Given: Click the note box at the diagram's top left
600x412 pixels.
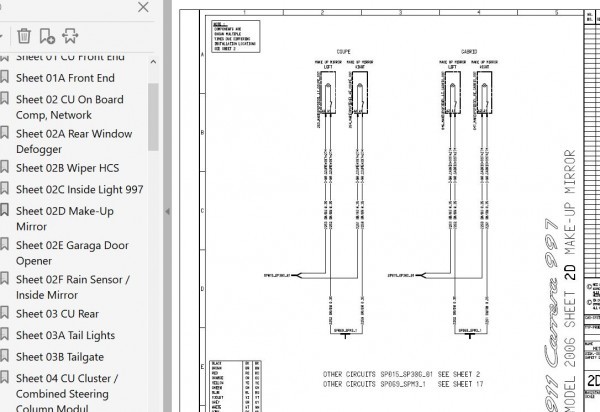Looking at the screenshot, I should [235, 36].
